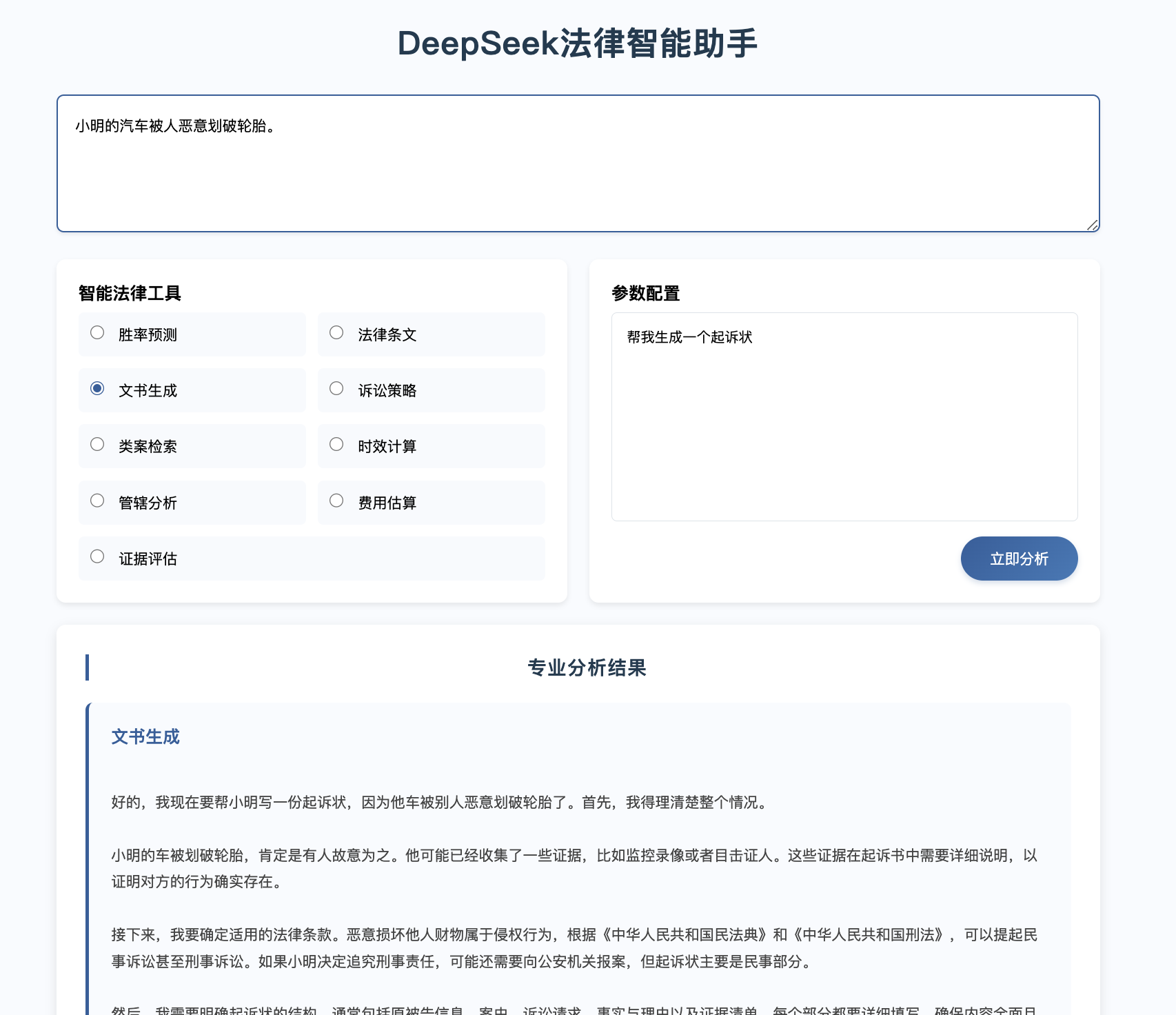
Task: Pick the 管辖分析 radio option
Action: pyautogui.click(x=97, y=501)
